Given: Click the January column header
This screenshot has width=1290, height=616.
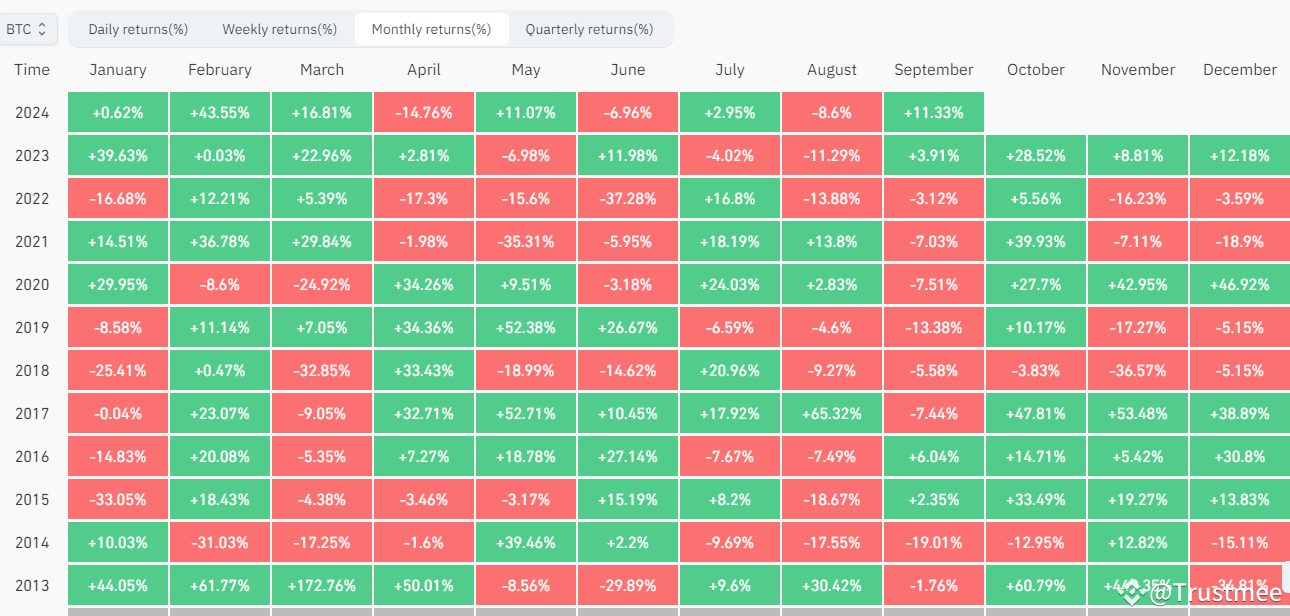Looking at the screenshot, I should tap(117, 69).
